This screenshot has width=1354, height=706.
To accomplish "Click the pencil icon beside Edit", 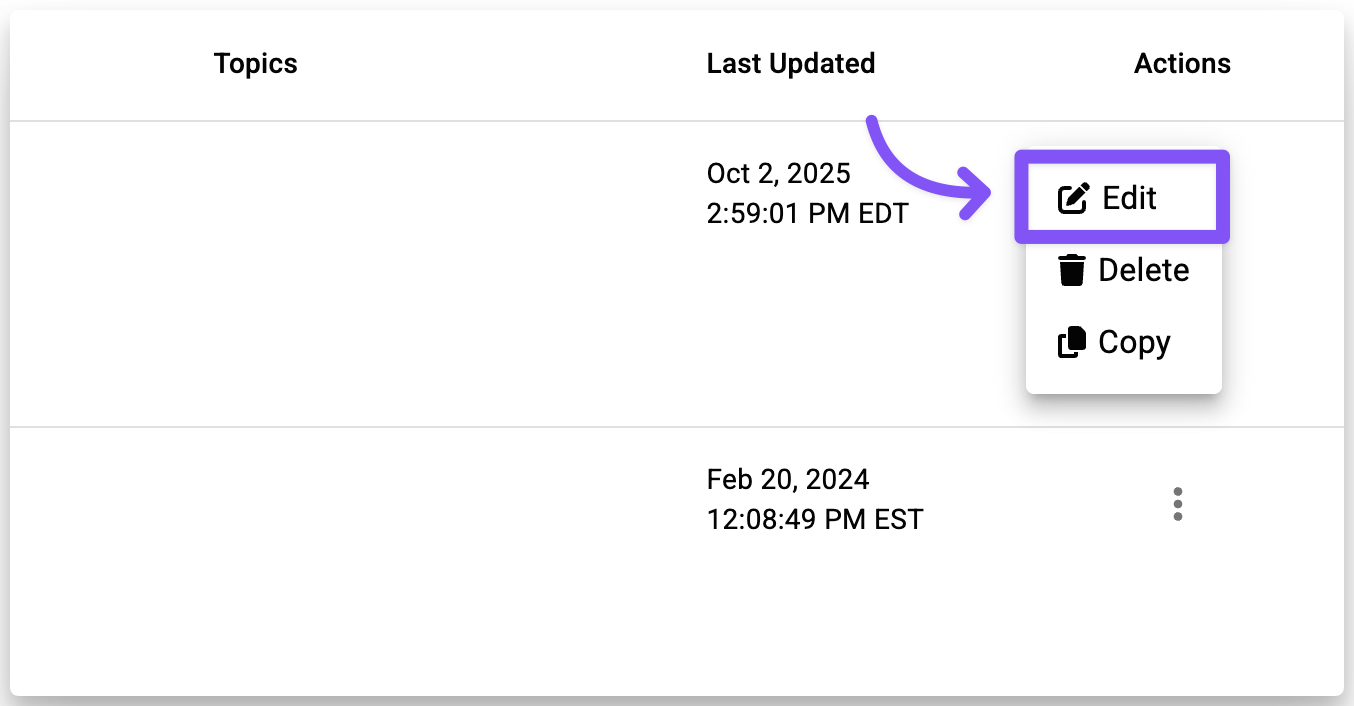I will [x=1073, y=199].
